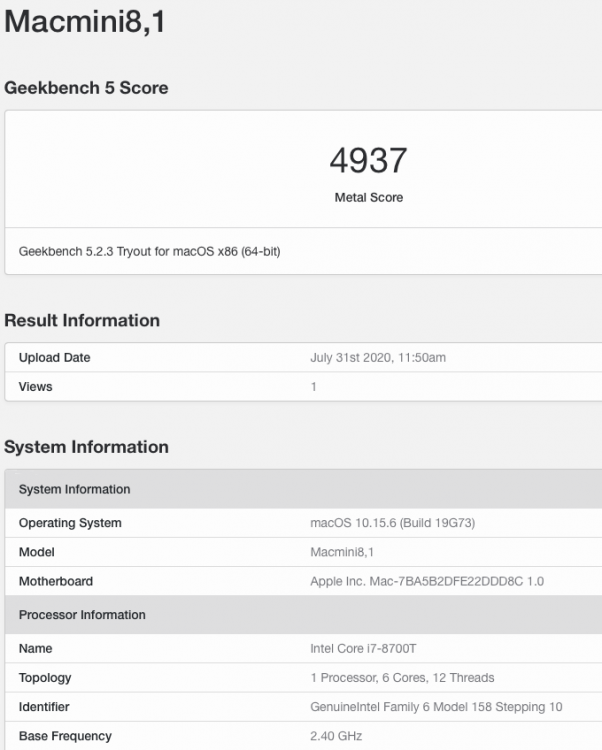Click the Identifier label
Screen dimensions: 602x750
tap(44, 706)
